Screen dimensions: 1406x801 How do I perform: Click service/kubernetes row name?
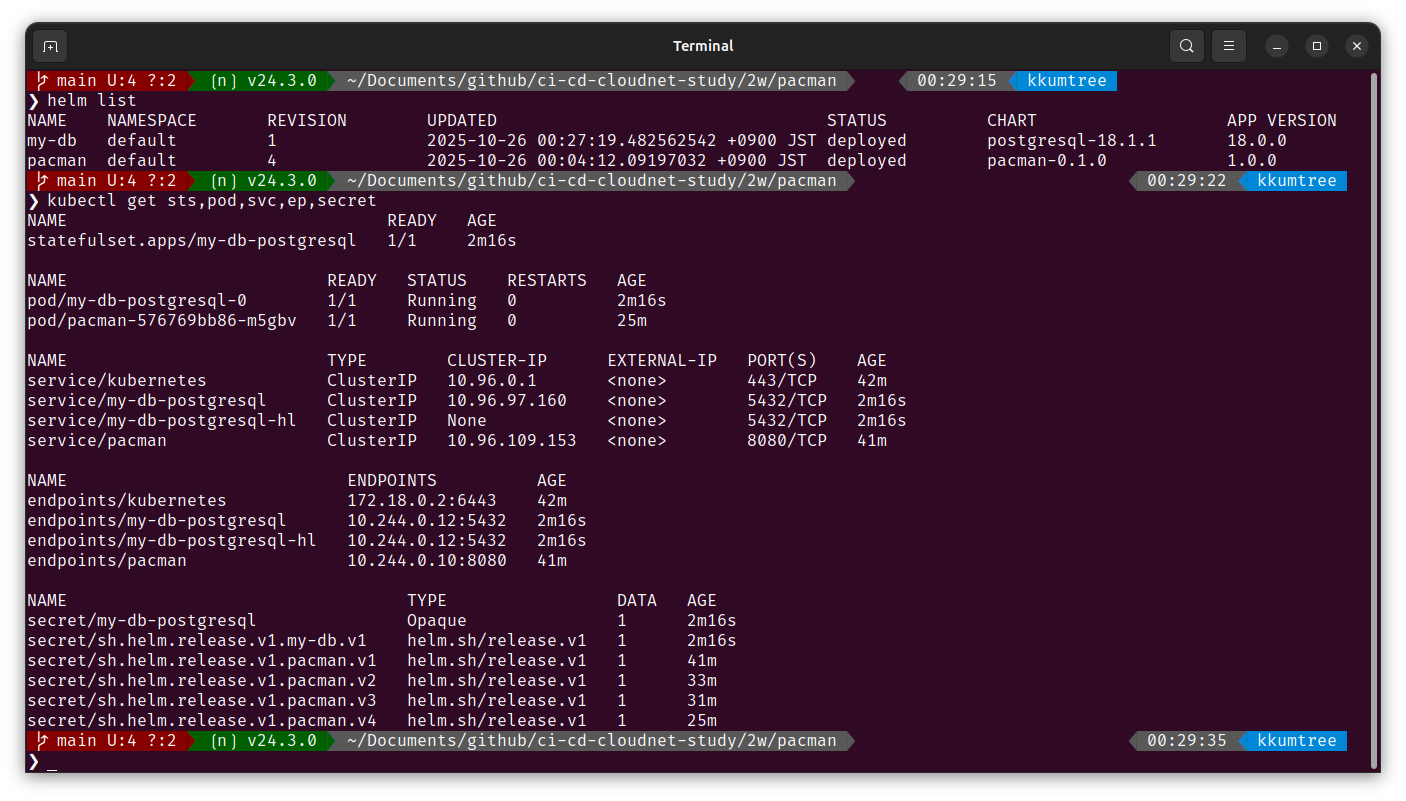point(117,380)
